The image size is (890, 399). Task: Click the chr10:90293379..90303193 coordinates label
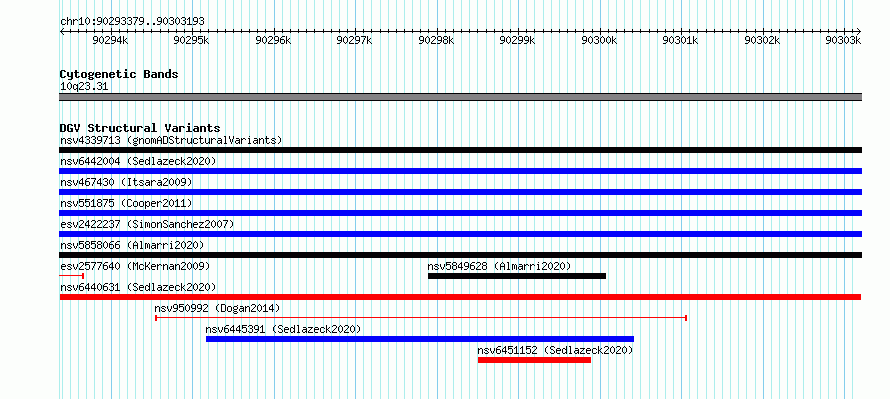(x=132, y=21)
